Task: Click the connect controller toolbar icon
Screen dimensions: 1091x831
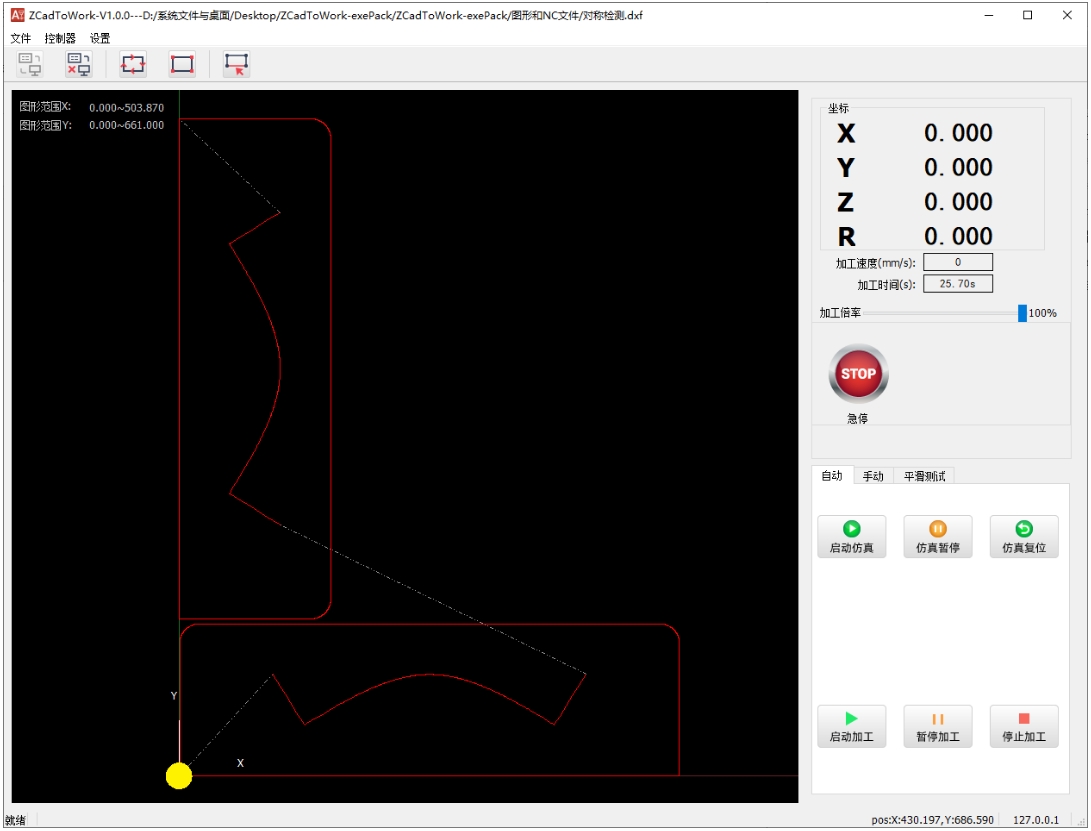Action: (30, 64)
